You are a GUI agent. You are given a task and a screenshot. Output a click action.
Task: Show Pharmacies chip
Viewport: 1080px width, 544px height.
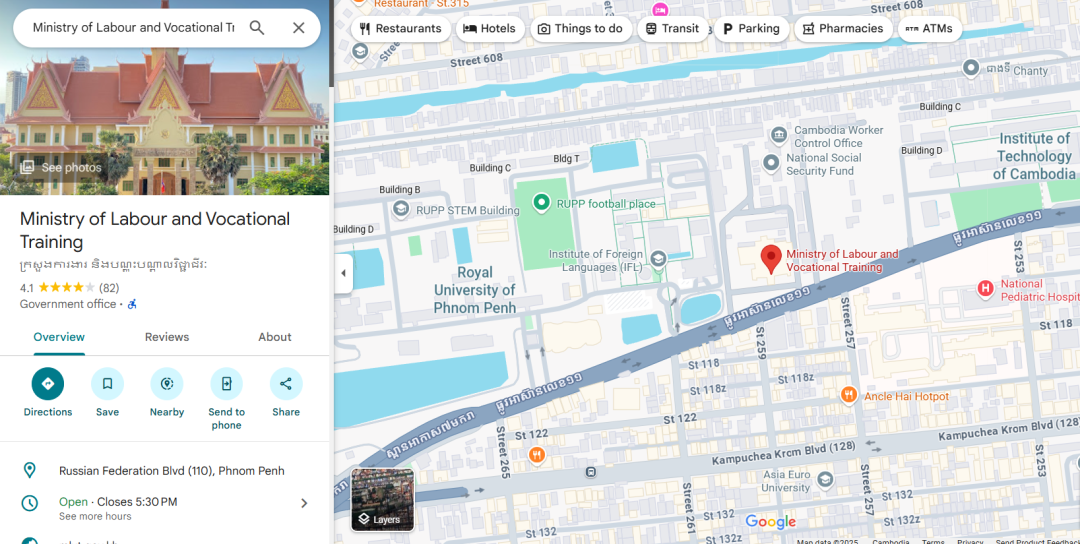(843, 28)
